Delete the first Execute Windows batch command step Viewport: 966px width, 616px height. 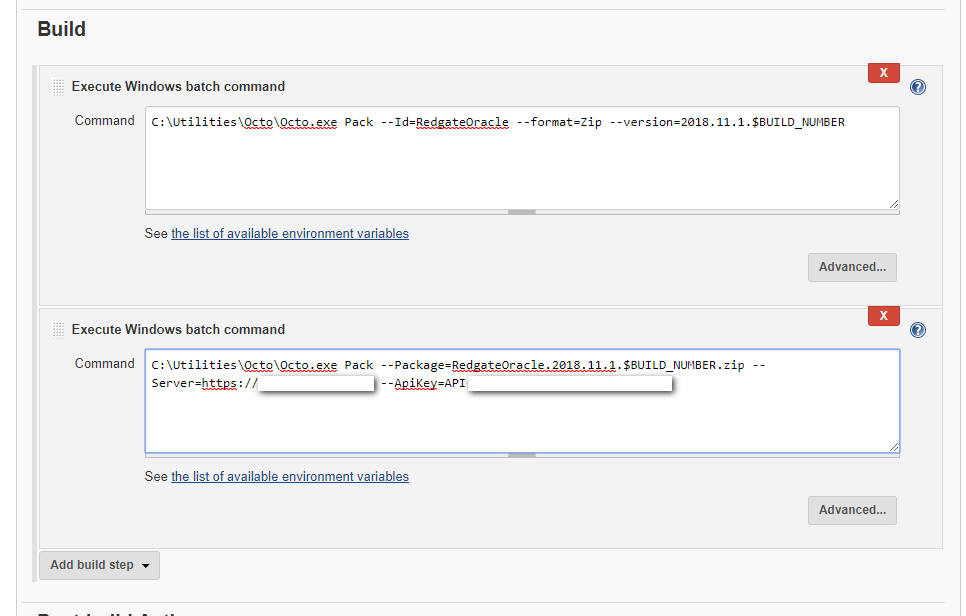(883, 73)
